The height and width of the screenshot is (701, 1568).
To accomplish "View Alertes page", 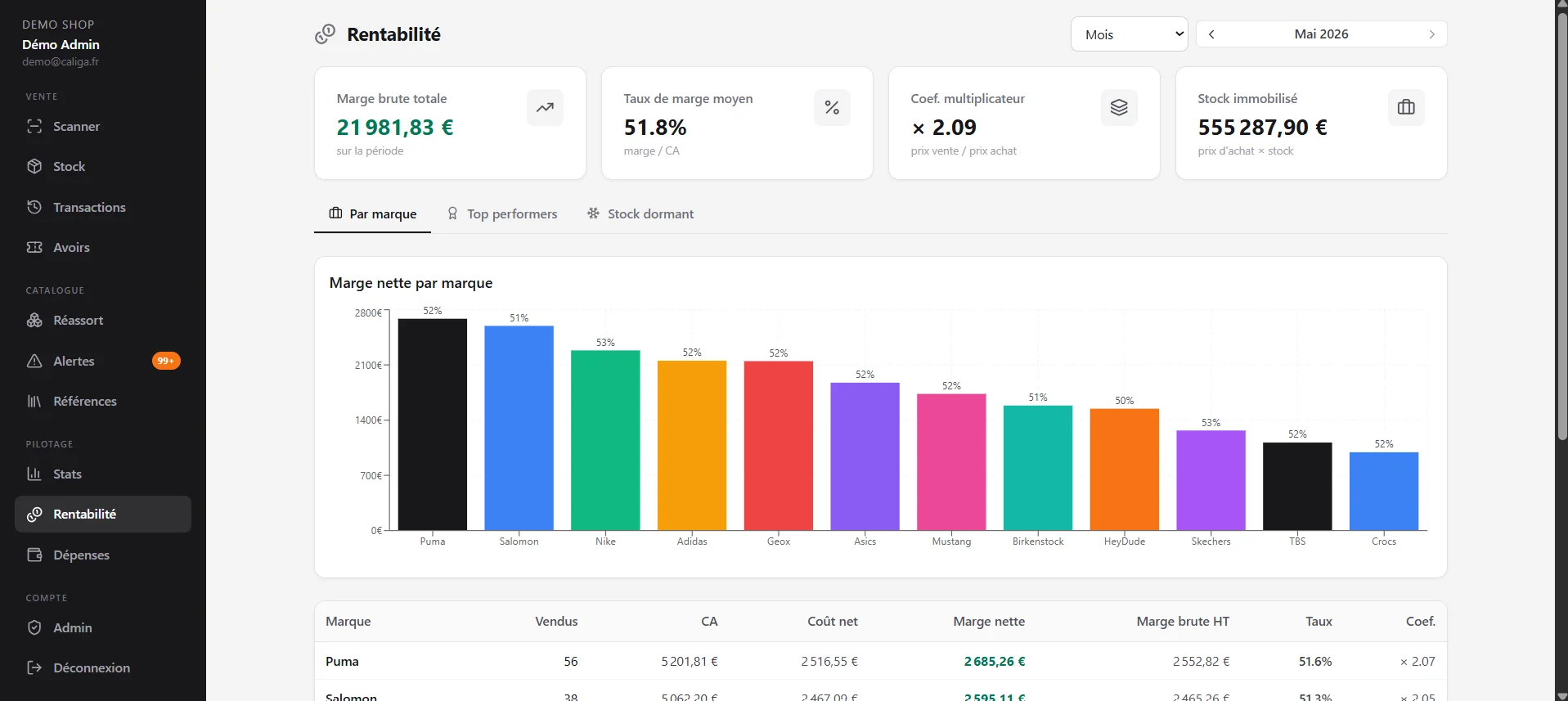I will [x=103, y=362].
